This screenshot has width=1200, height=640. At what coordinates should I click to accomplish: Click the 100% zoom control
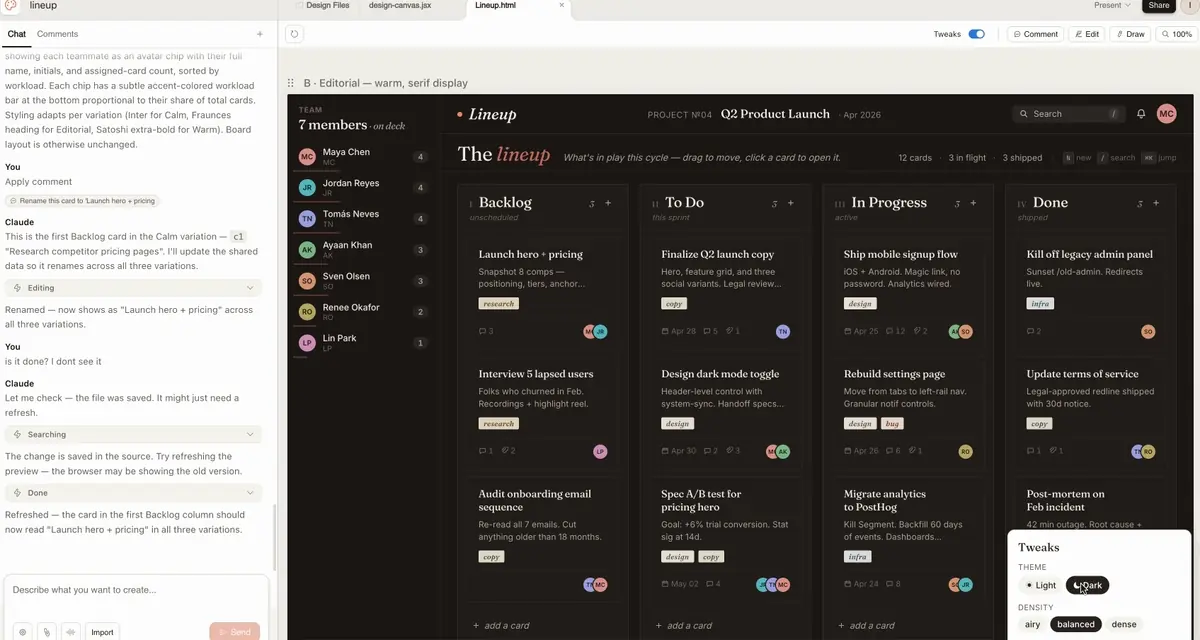click(1176, 34)
